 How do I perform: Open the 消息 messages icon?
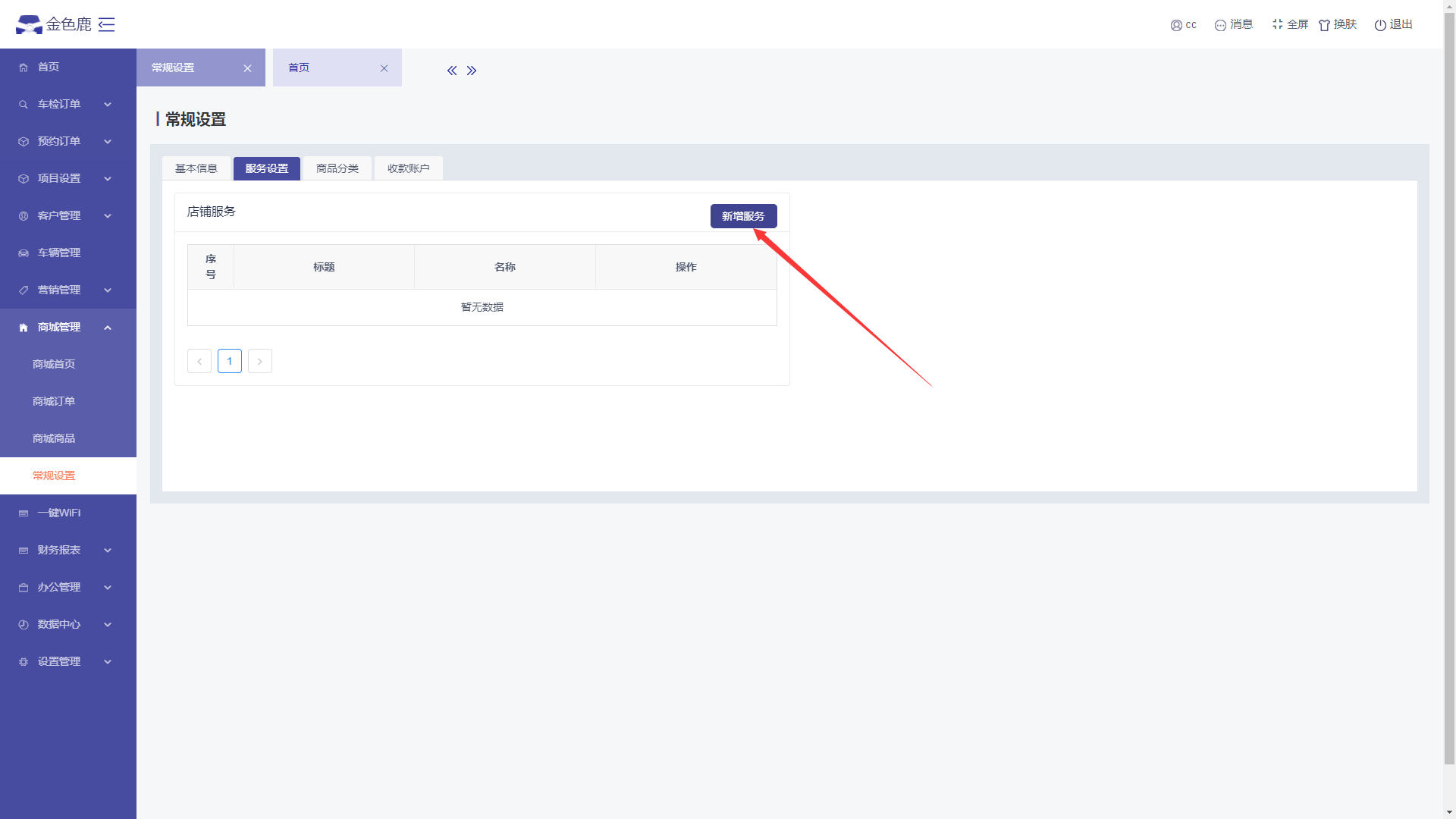1220,25
